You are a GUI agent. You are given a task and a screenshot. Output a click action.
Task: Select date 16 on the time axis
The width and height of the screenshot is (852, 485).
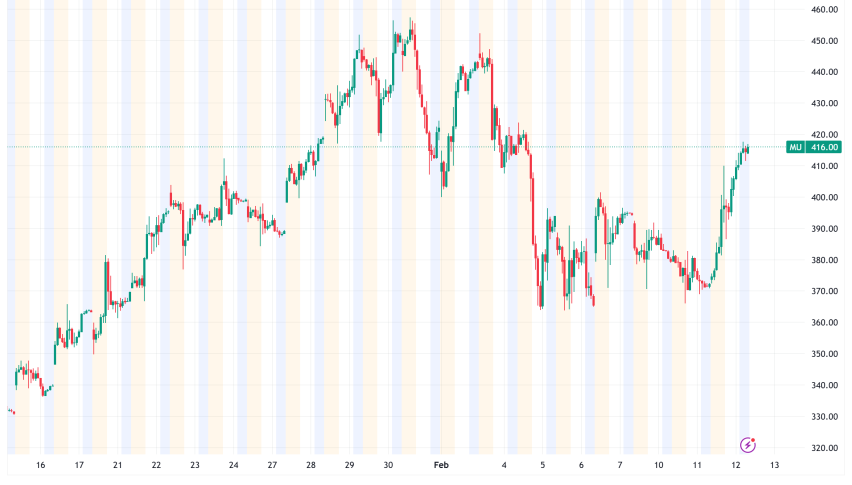tap(41, 466)
